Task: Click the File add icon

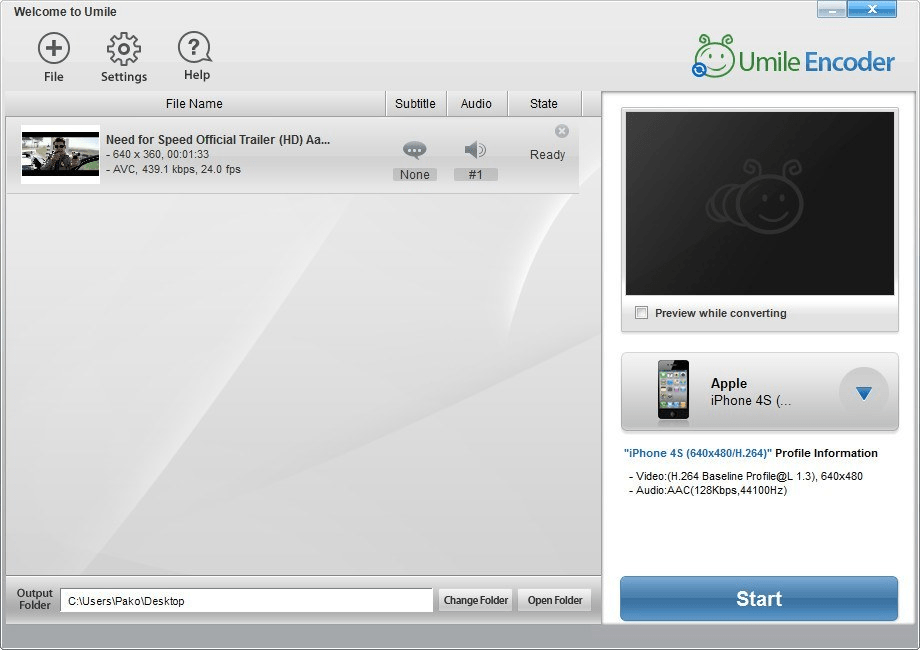Action: 53,49
